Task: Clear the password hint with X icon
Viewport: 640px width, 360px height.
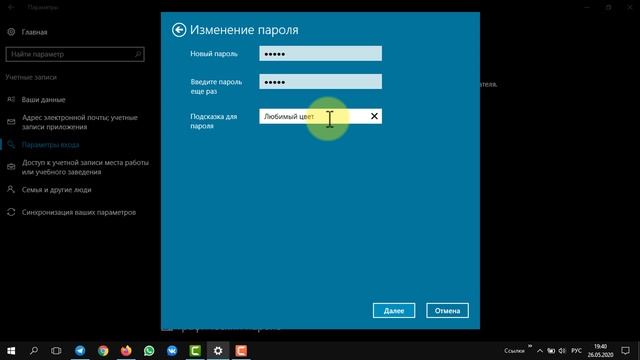Action: (x=374, y=116)
